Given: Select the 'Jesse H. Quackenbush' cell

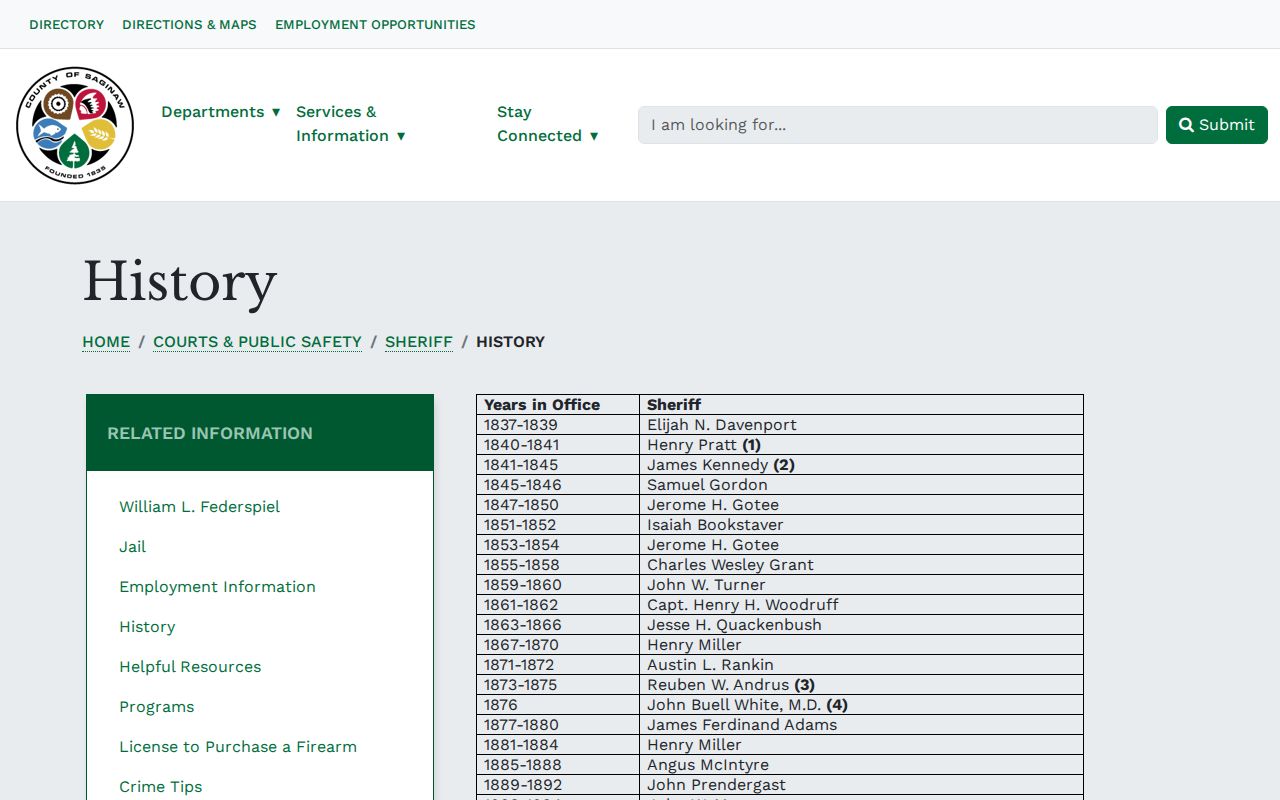Looking at the screenshot, I should (x=861, y=625).
